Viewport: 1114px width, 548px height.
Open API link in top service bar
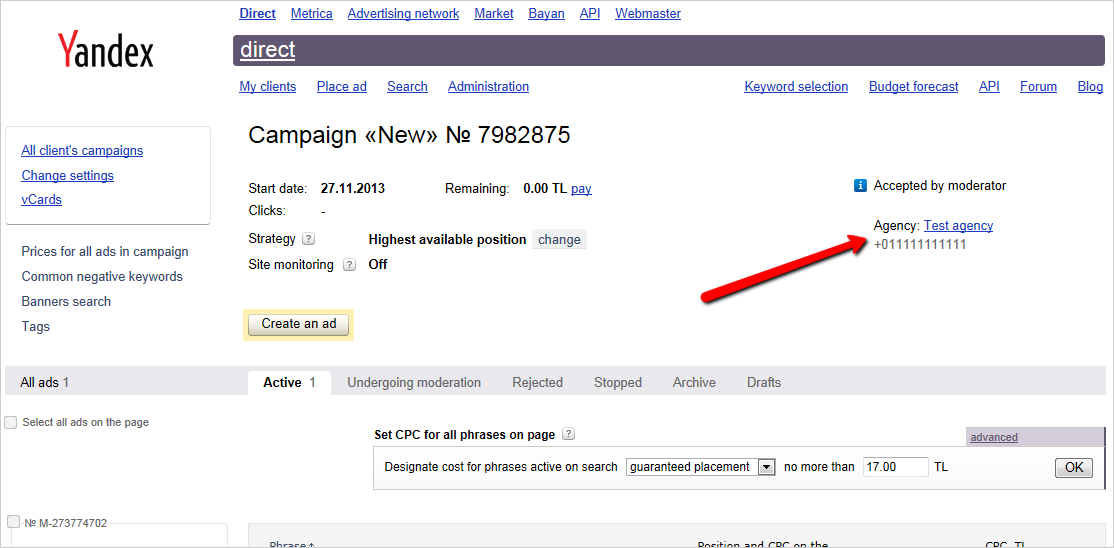click(x=590, y=14)
